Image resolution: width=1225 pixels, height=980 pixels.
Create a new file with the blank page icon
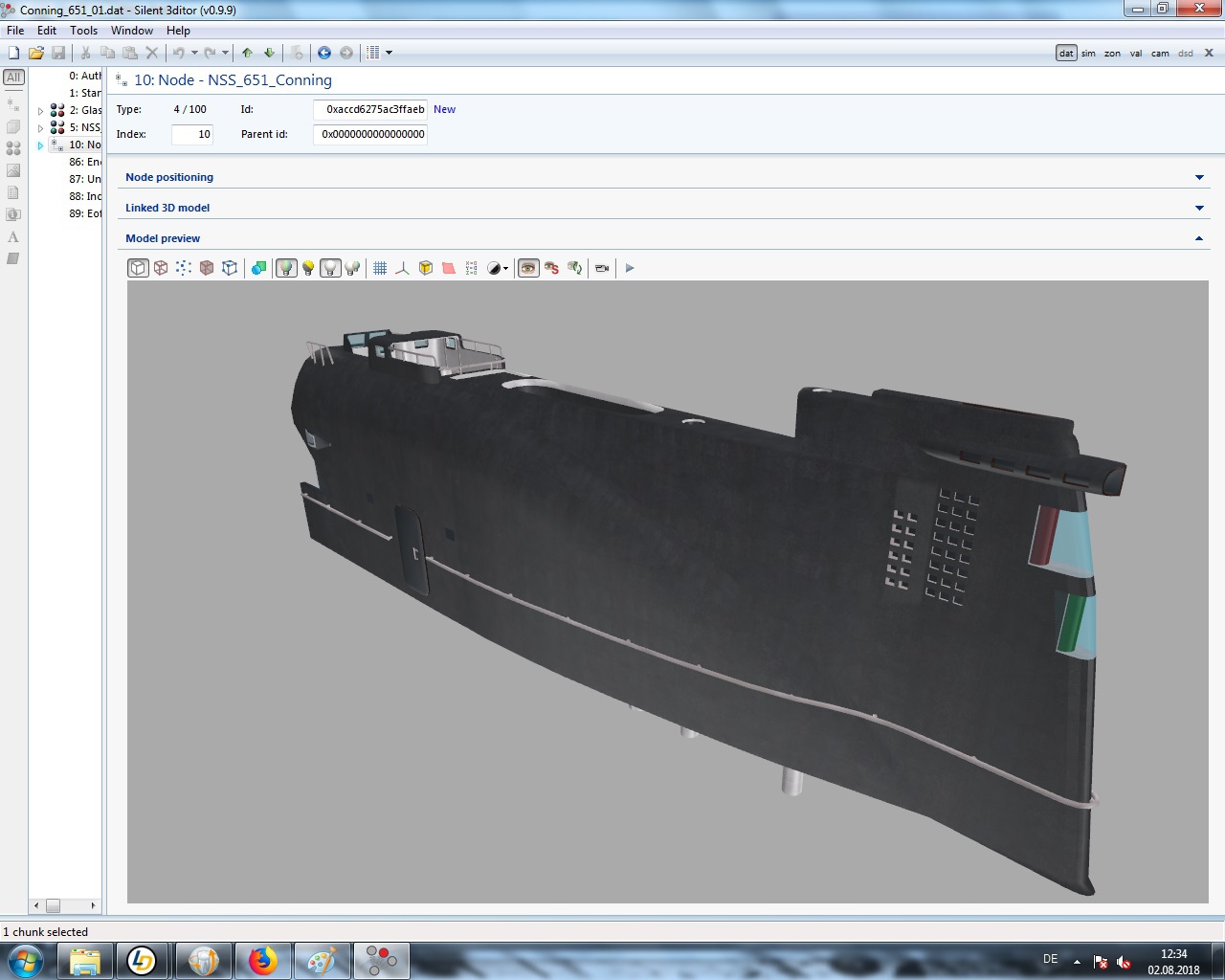tap(13, 53)
